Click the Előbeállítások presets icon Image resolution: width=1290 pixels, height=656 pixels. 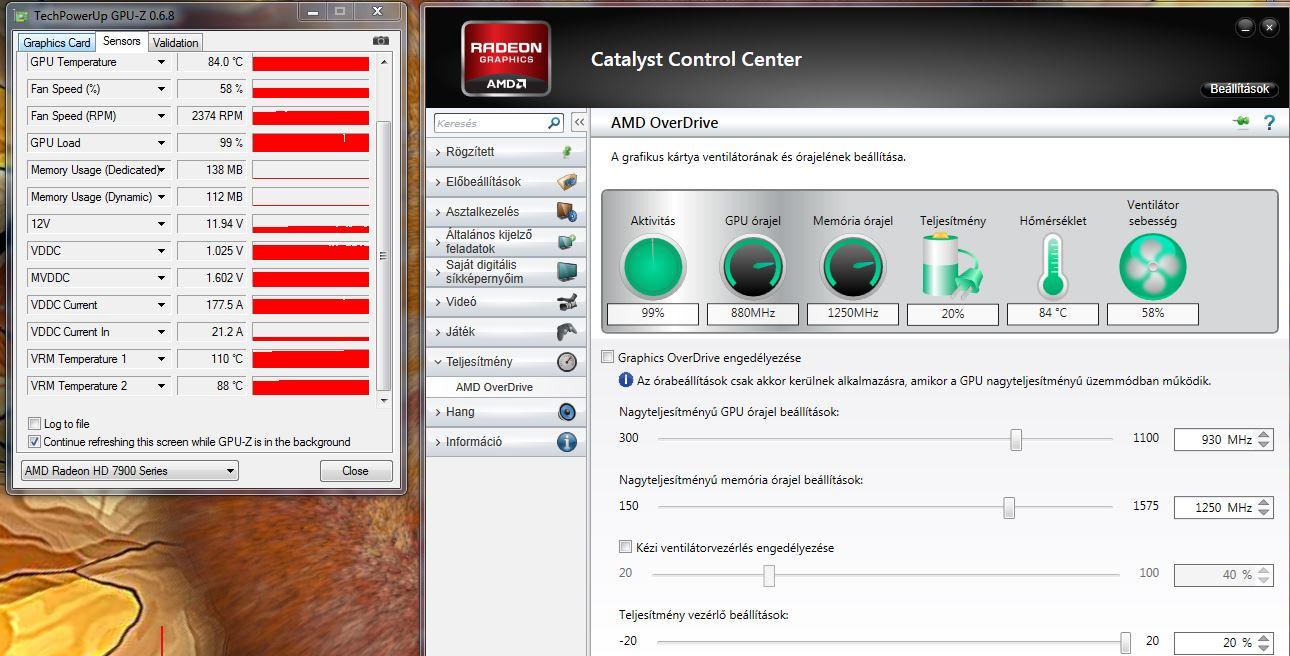click(567, 182)
